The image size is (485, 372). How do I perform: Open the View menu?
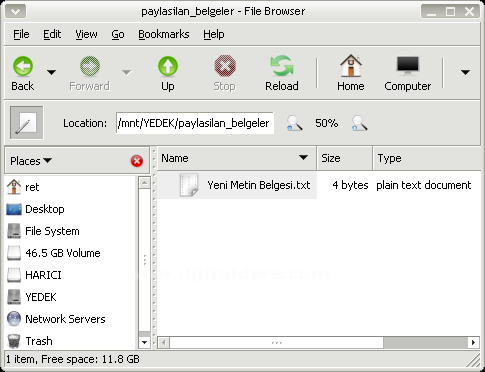(86, 34)
